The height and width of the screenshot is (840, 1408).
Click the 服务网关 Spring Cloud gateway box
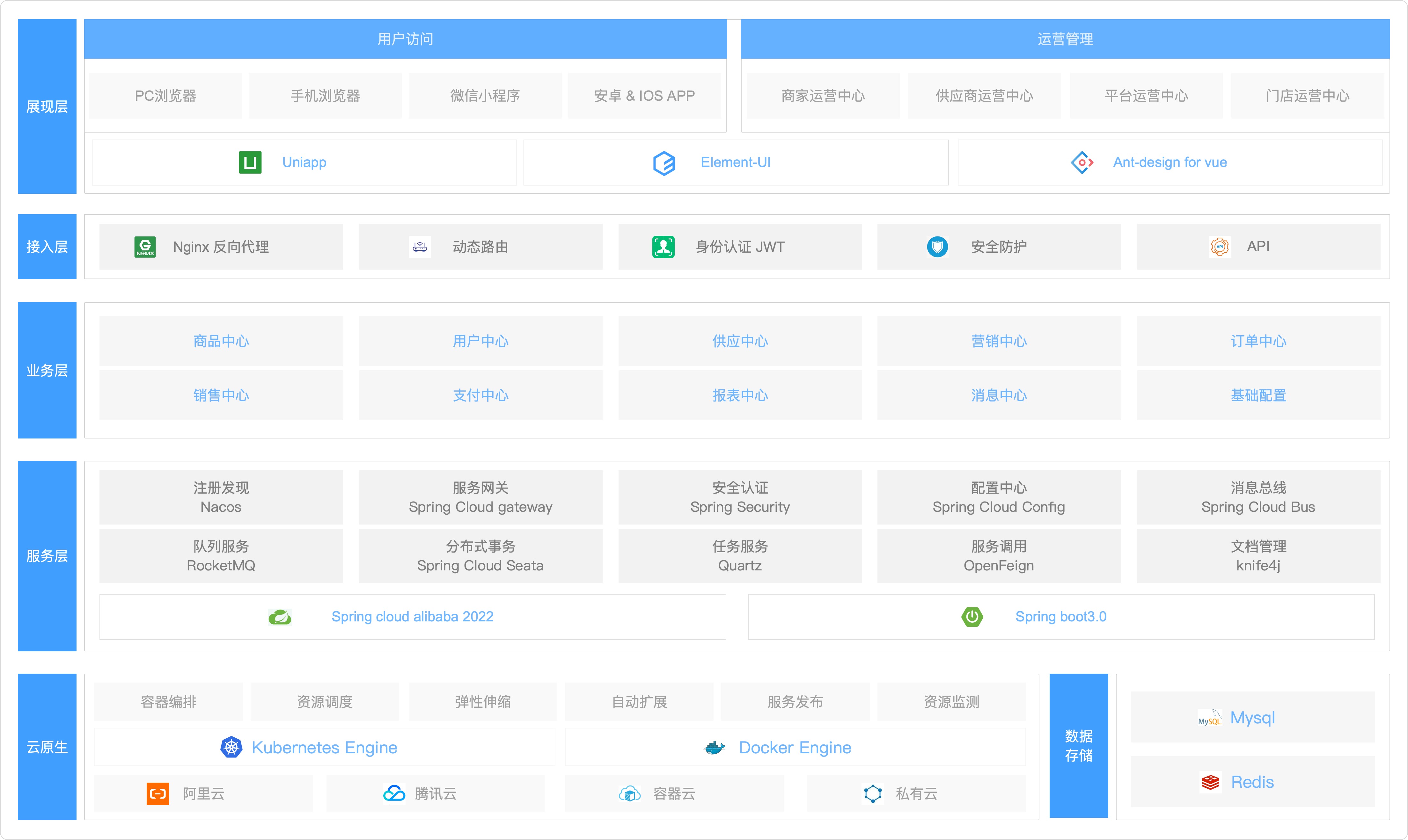click(x=480, y=497)
